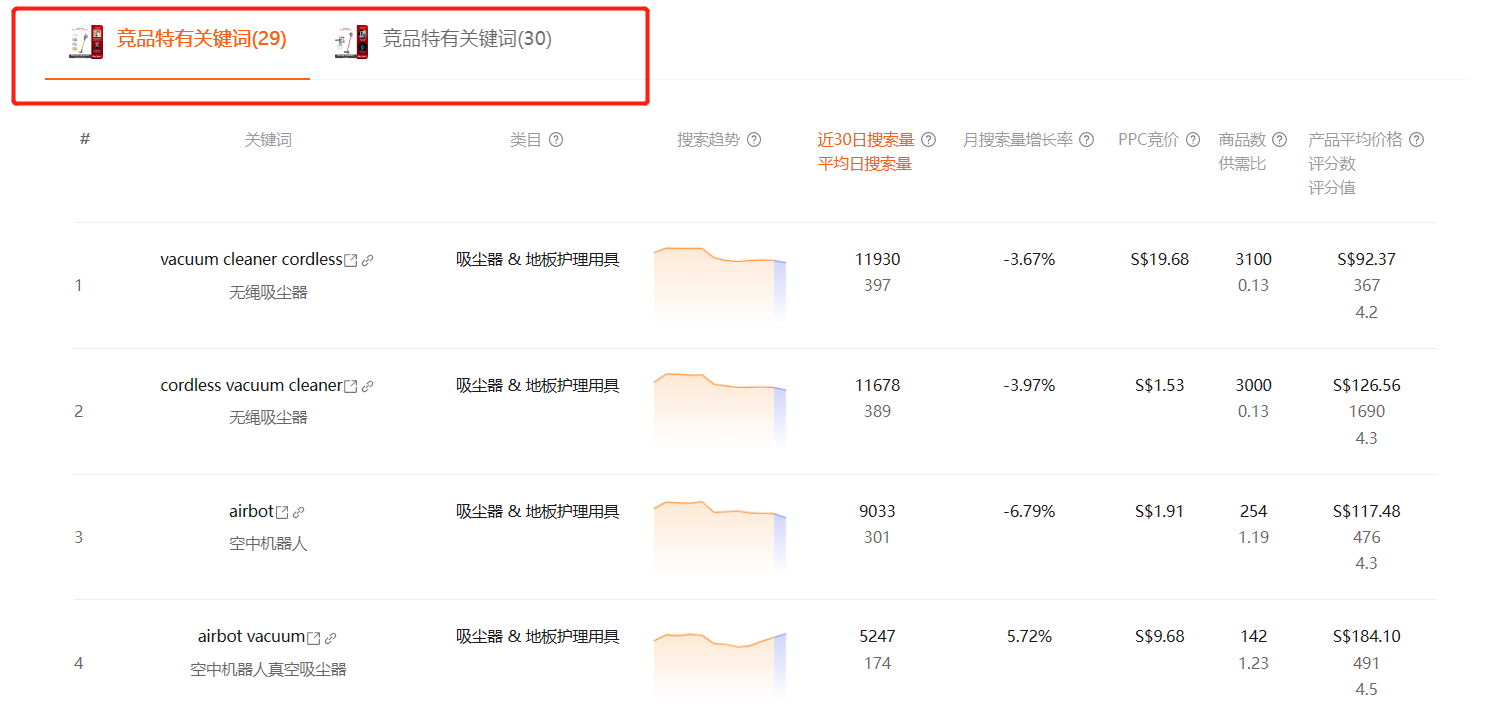
Task: Click PPC bid S$9.68
Action: [x=1160, y=636]
